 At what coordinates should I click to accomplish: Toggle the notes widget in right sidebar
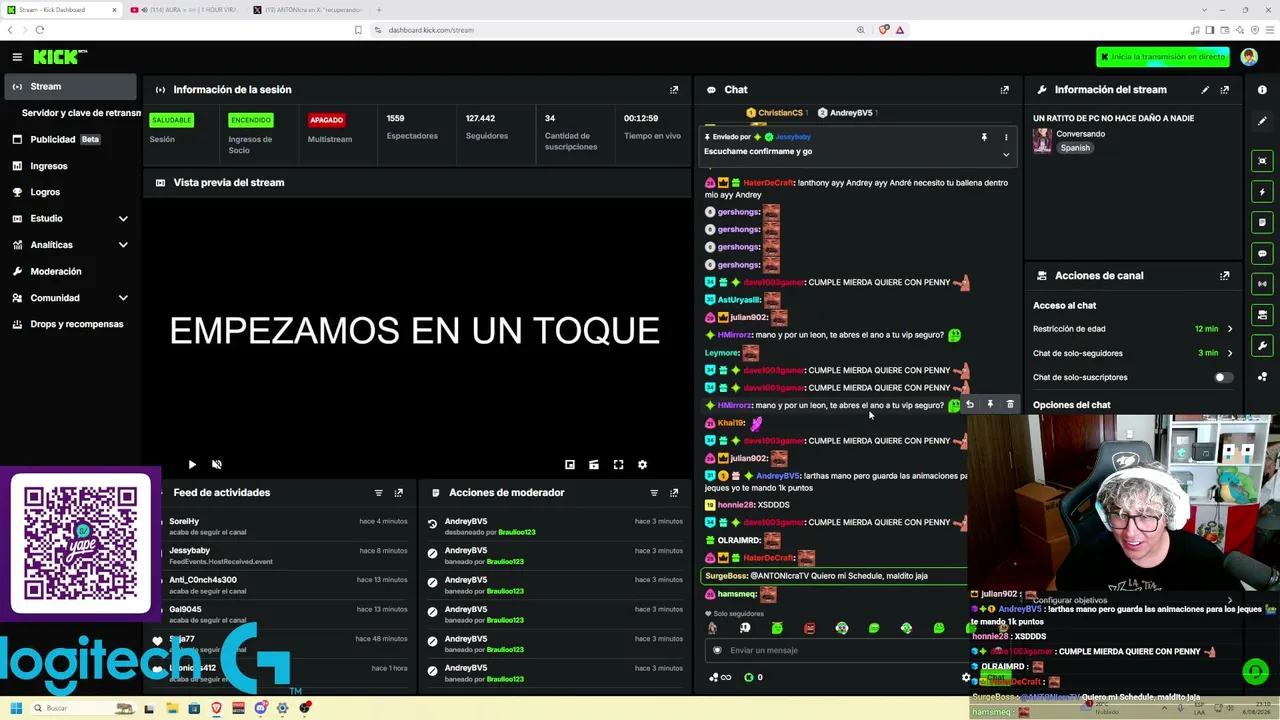coord(1262,223)
